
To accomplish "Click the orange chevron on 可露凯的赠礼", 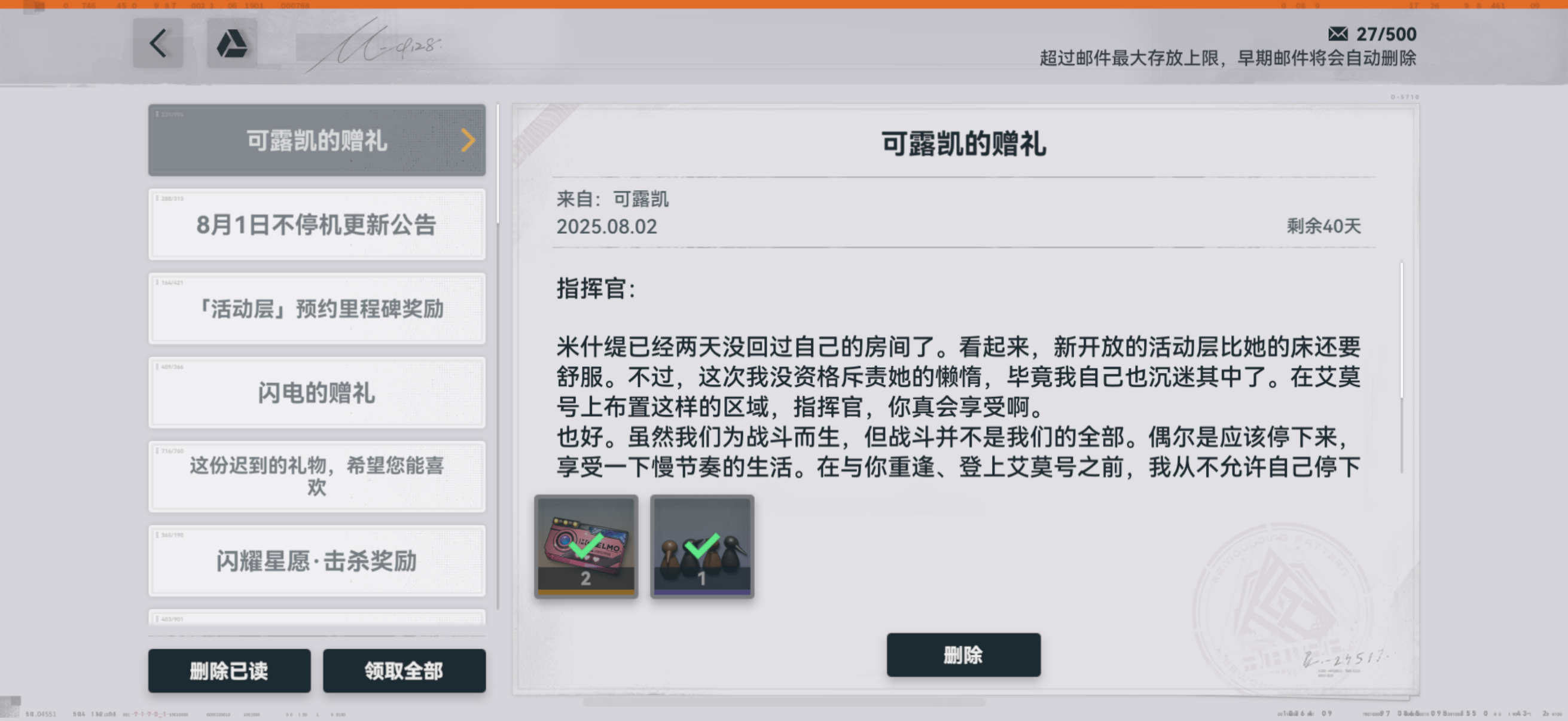I will pos(468,140).
